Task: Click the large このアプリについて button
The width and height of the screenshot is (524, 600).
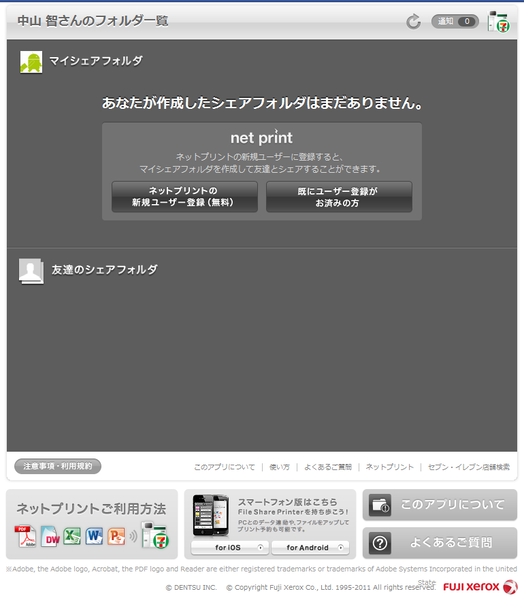Action: pyautogui.click(x=440, y=505)
